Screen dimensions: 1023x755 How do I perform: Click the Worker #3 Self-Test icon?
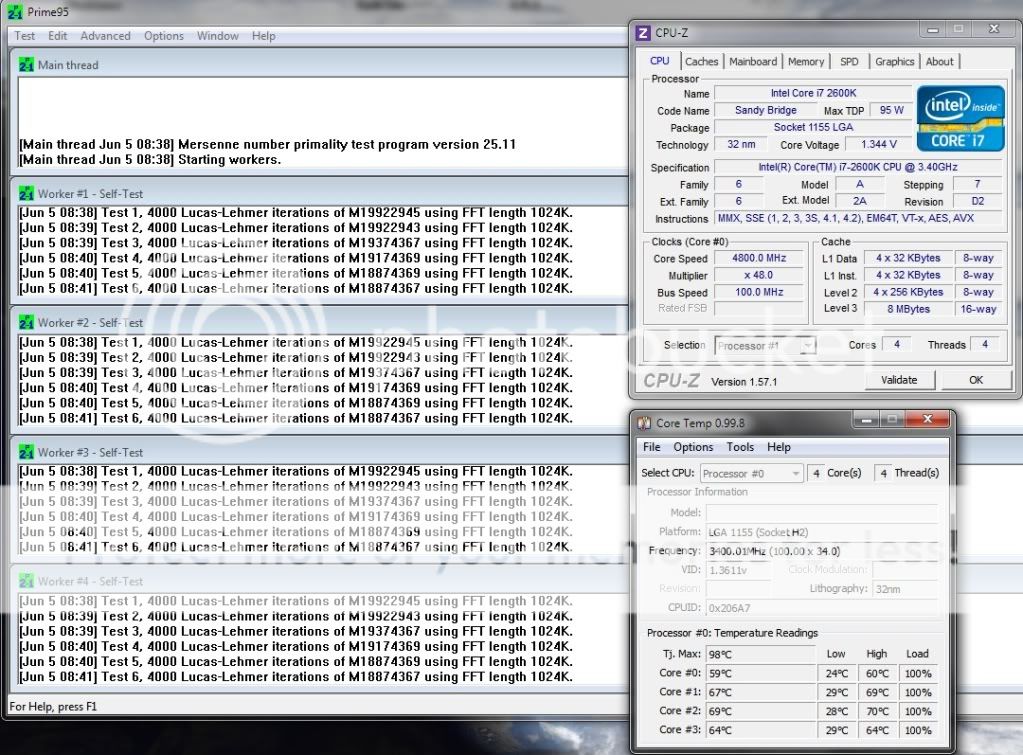26,452
